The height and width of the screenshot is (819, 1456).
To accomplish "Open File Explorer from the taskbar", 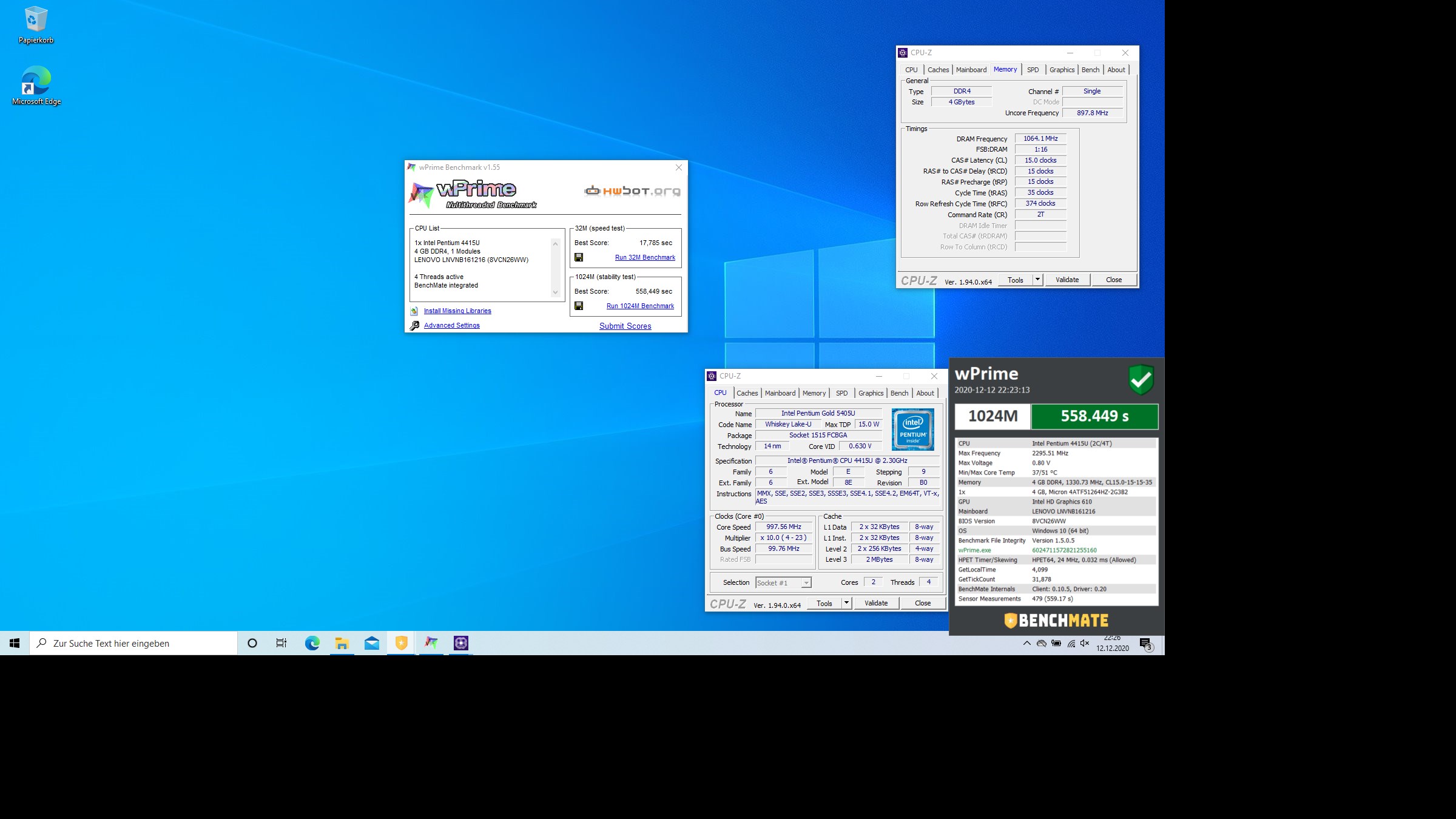I will 342,643.
